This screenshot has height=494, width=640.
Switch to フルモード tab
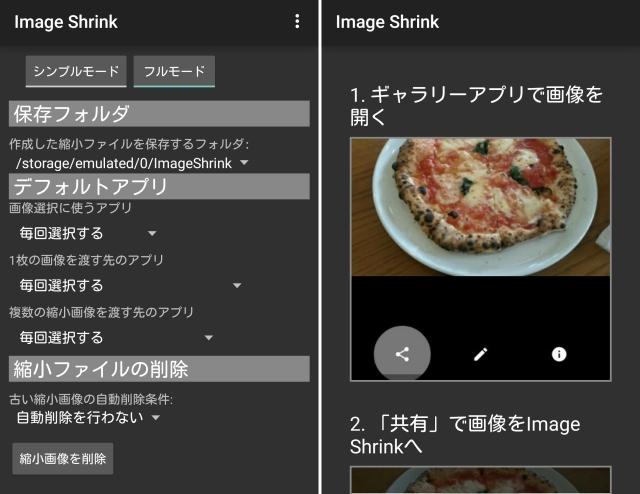[x=174, y=71]
